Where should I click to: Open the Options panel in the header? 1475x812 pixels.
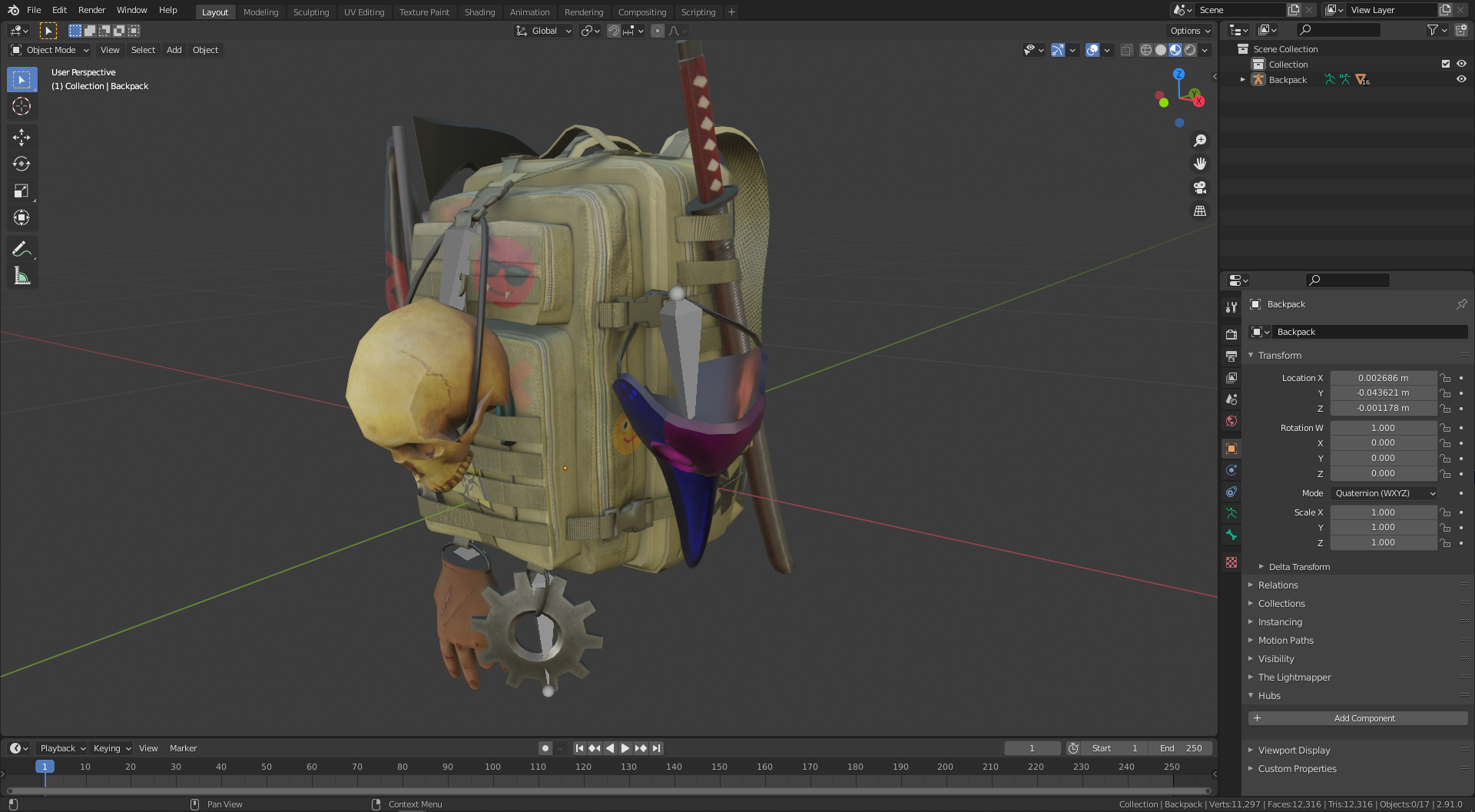pos(1188,30)
